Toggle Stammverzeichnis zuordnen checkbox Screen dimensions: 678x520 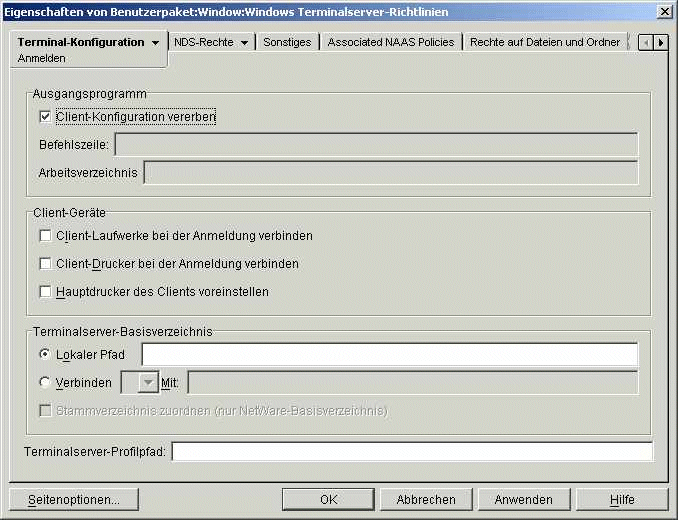click(x=45, y=410)
